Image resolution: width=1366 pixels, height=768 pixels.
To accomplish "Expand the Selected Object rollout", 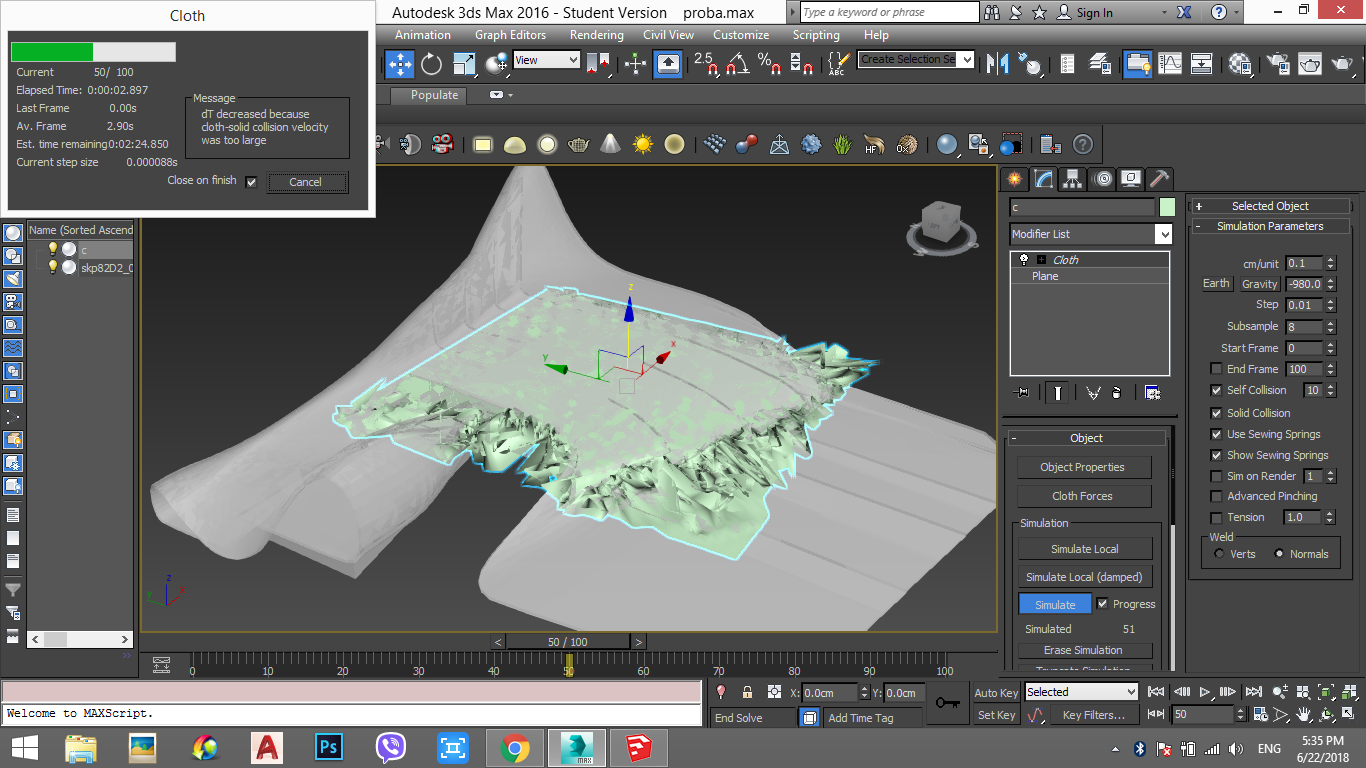I will [x=1270, y=206].
